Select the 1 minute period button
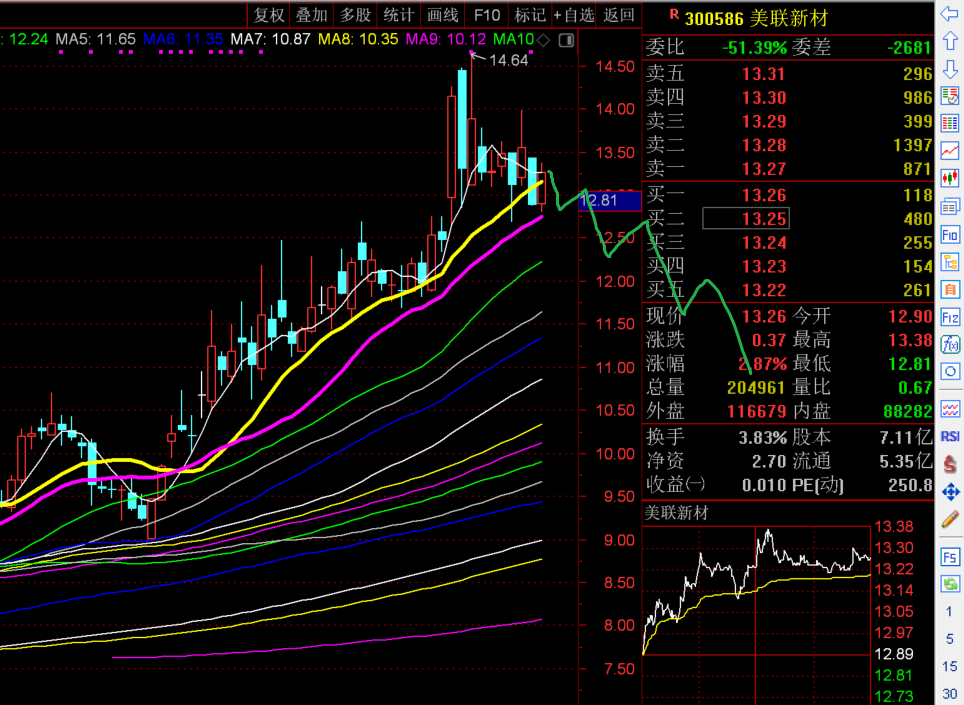 [950, 612]
